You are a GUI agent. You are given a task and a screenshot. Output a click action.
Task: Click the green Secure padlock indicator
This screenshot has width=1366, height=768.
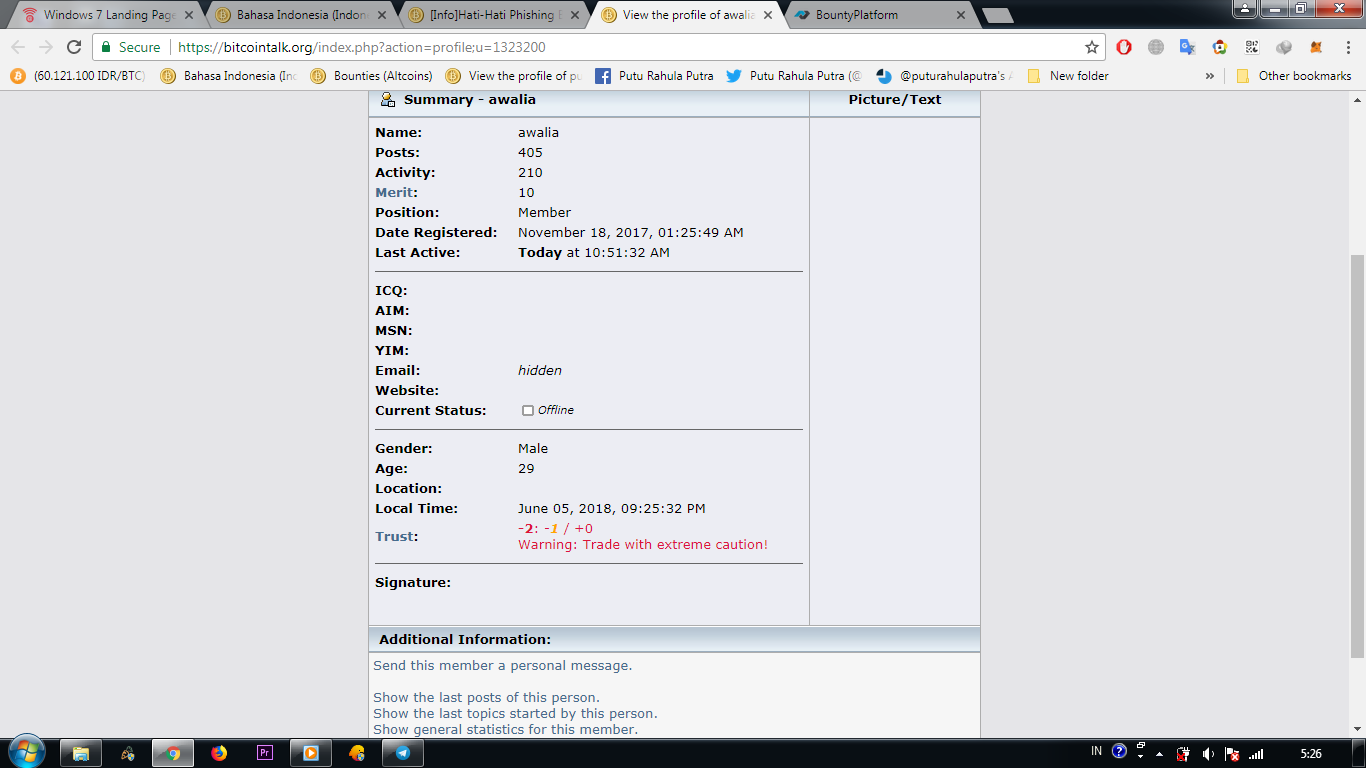pyautogui.click(x=131, y=47)
